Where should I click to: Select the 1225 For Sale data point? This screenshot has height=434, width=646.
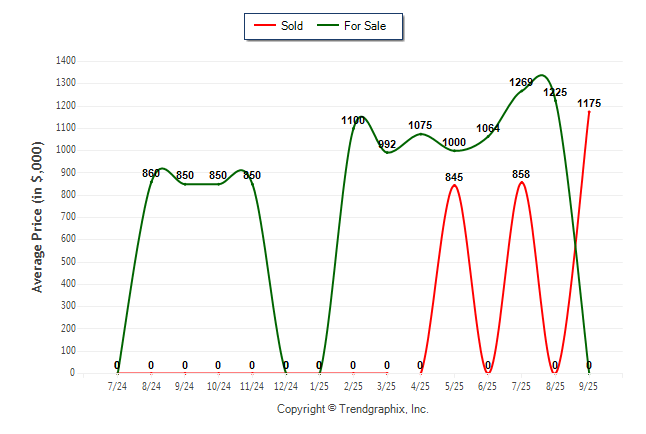click(x=555, y=99)
